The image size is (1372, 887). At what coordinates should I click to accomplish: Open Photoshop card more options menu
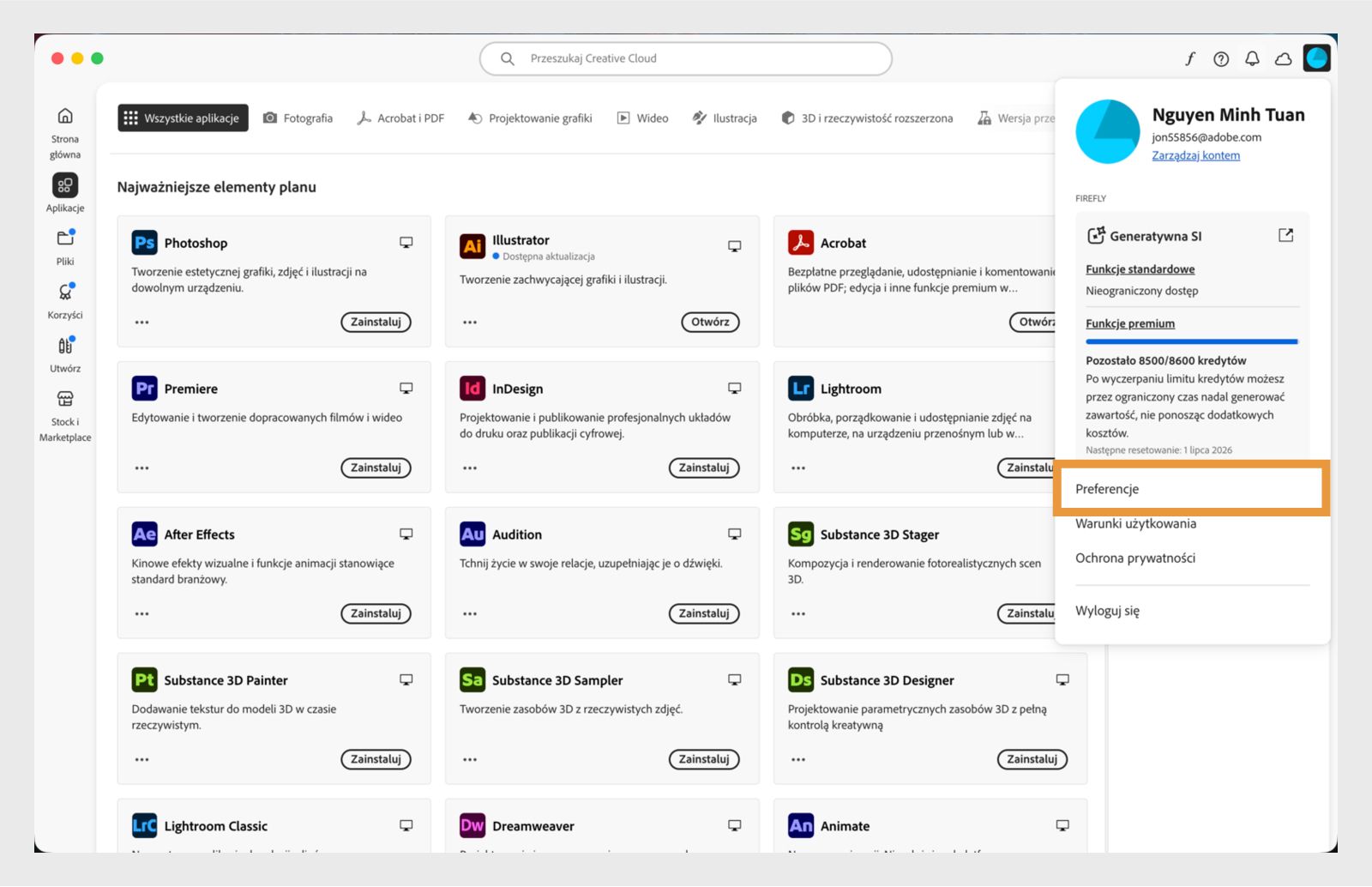[142, 323]
